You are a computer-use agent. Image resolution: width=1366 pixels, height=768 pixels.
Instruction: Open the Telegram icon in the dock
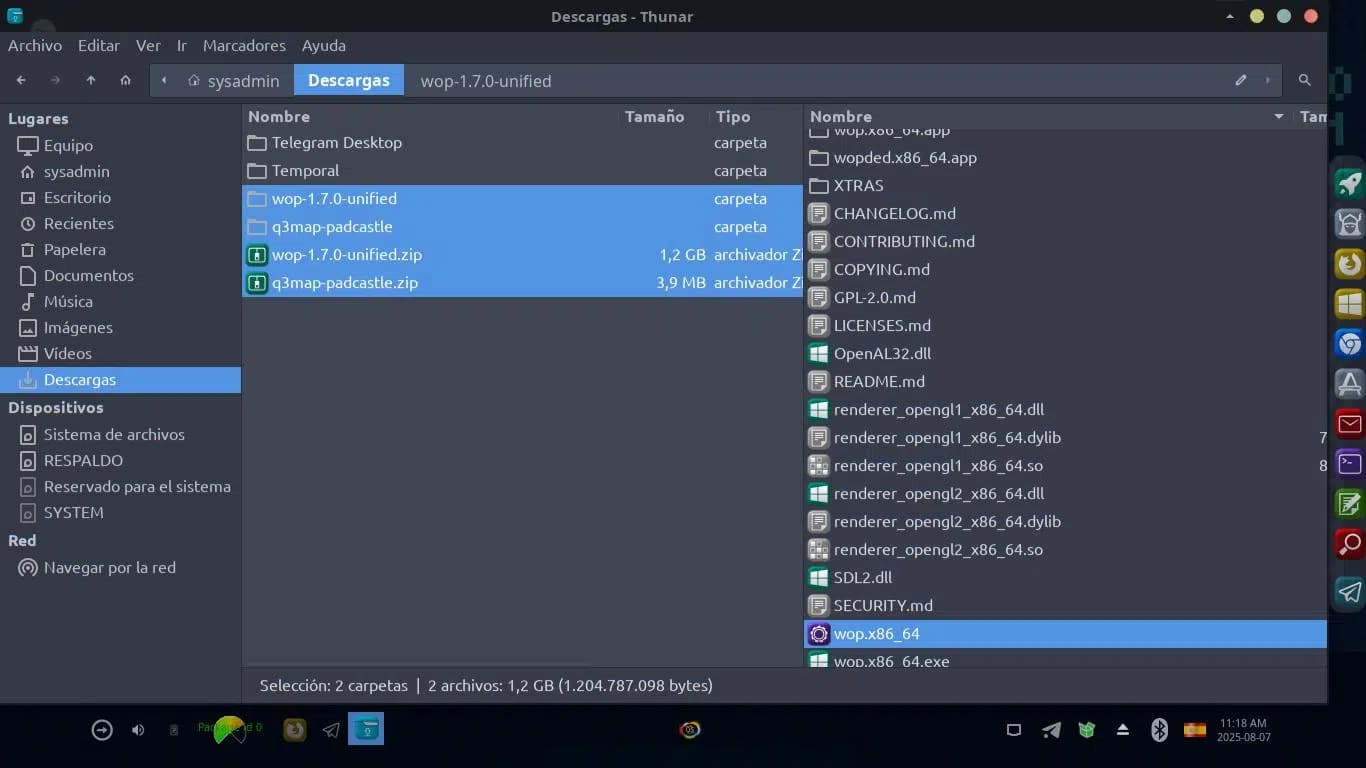(x=1349, y=592)
